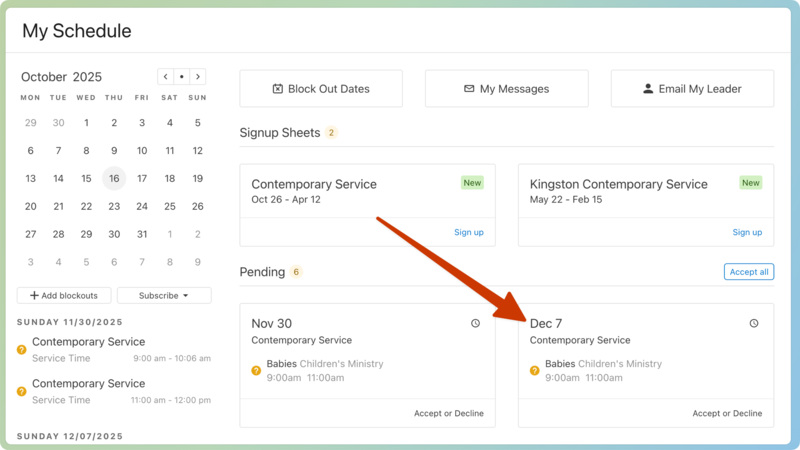The width and height of the screenshot is (800, 450).
Task: Click Accept or Decline on Dec 7
Action: [727, 413]
